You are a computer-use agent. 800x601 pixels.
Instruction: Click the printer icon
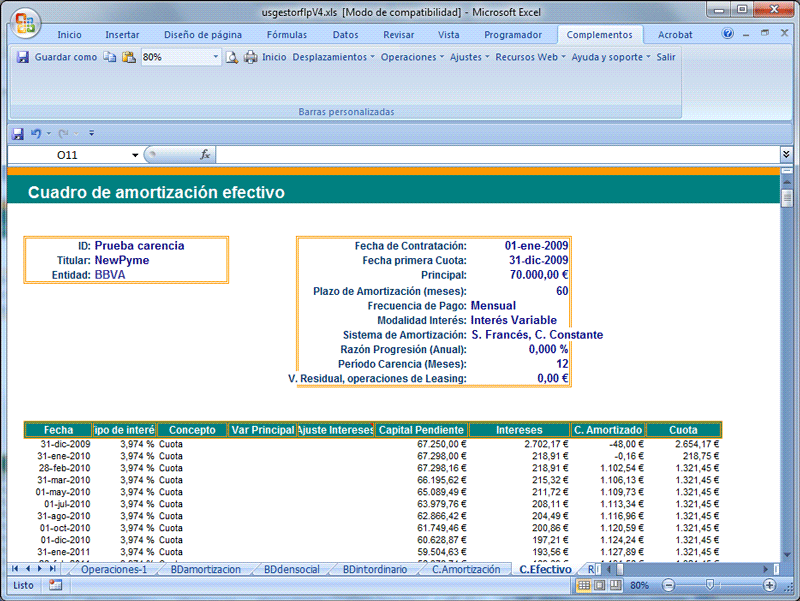click(x=251, y=57)
